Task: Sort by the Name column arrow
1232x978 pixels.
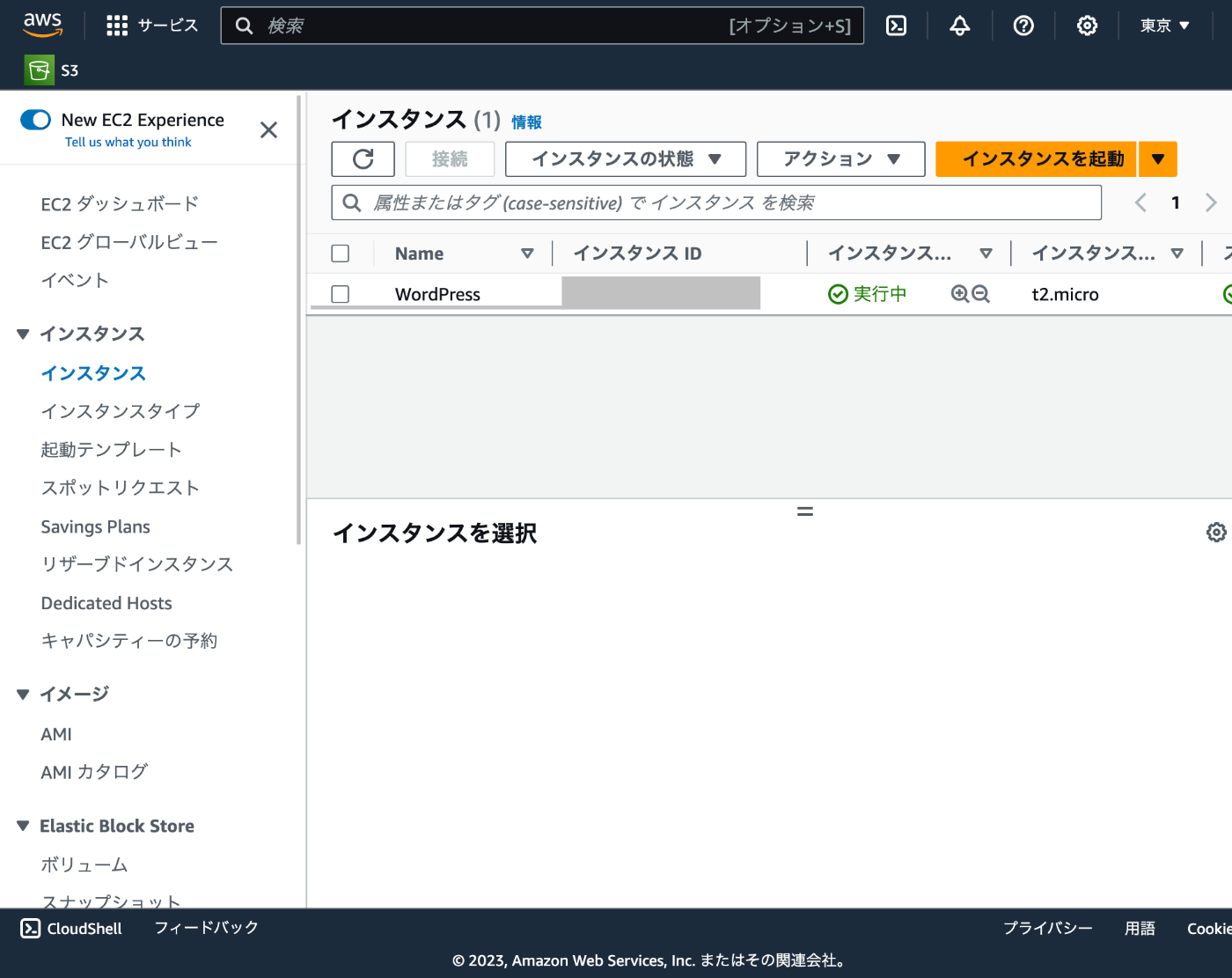Action: tap(527, 254)
